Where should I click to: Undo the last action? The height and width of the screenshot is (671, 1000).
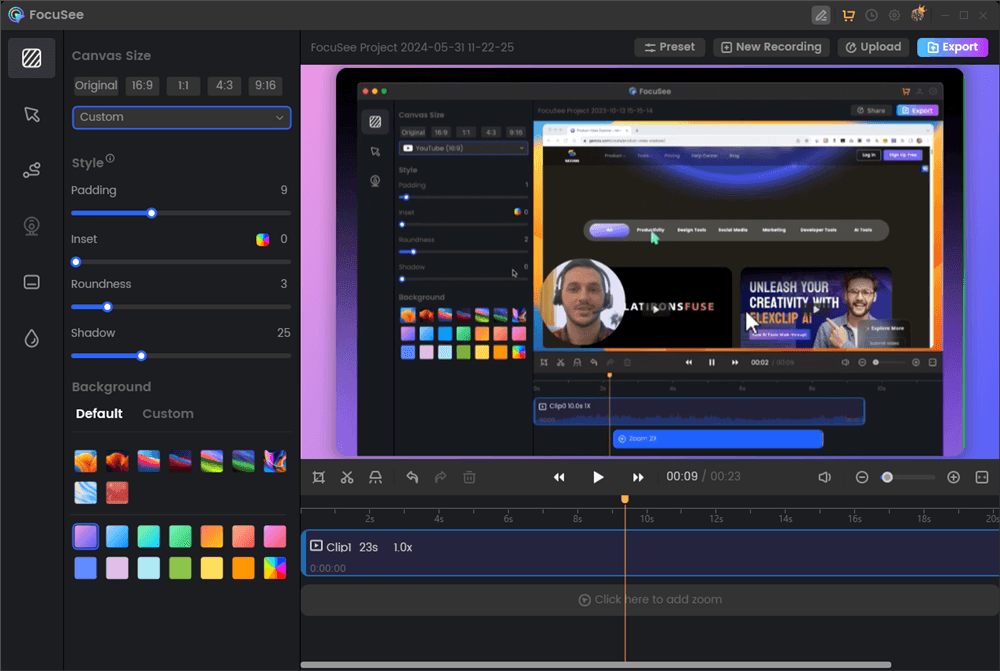(x=412, y=477)
